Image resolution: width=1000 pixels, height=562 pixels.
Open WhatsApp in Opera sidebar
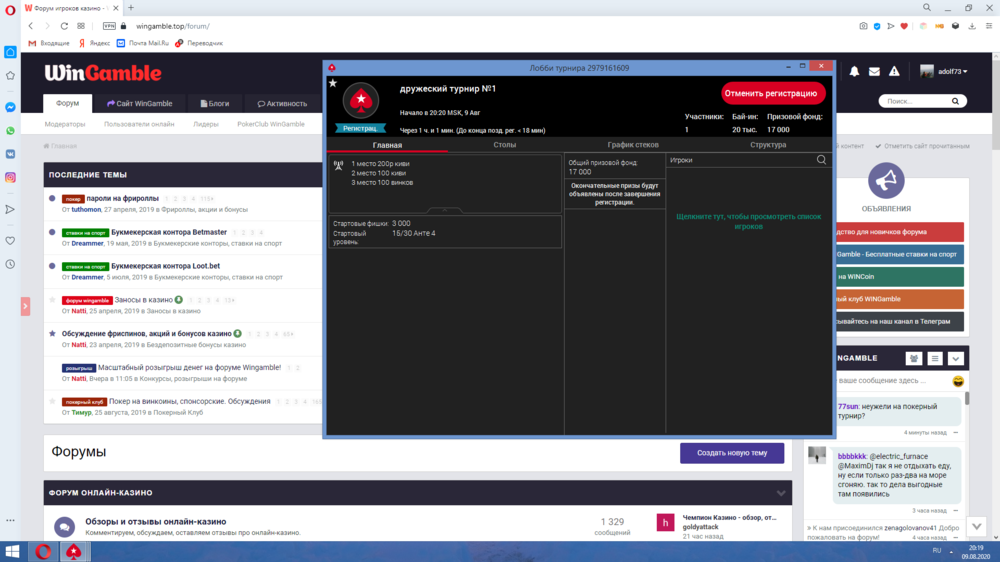pyautogui.click(x=10, y=131)
